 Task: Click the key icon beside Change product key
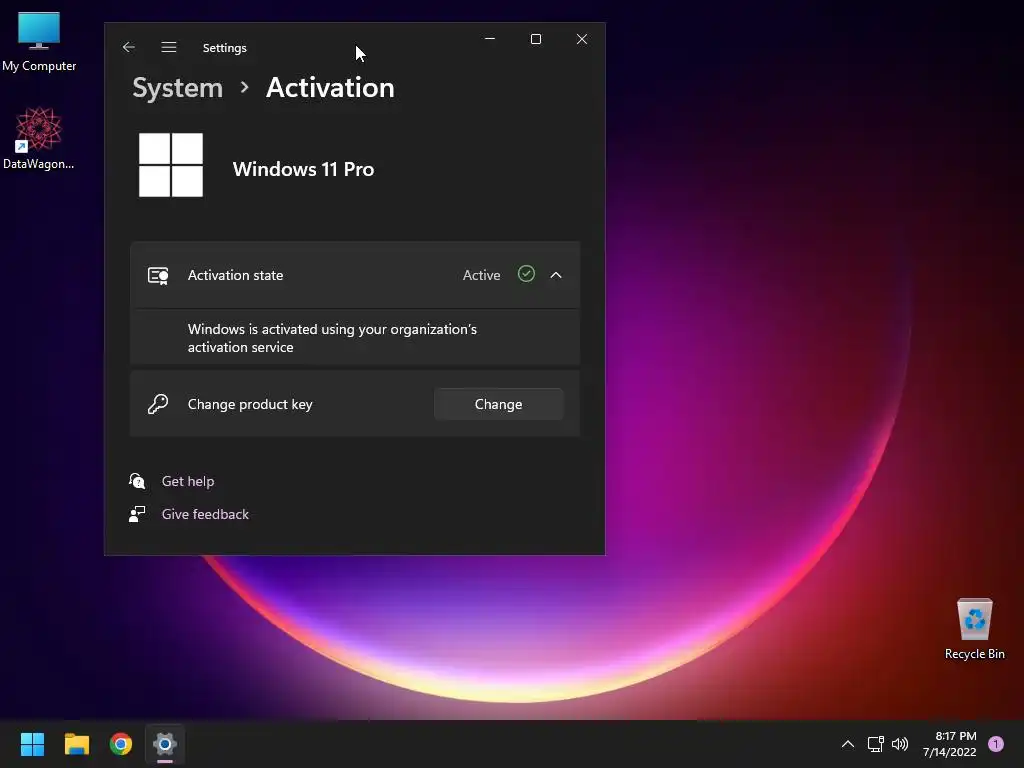(x=158, y=404)
